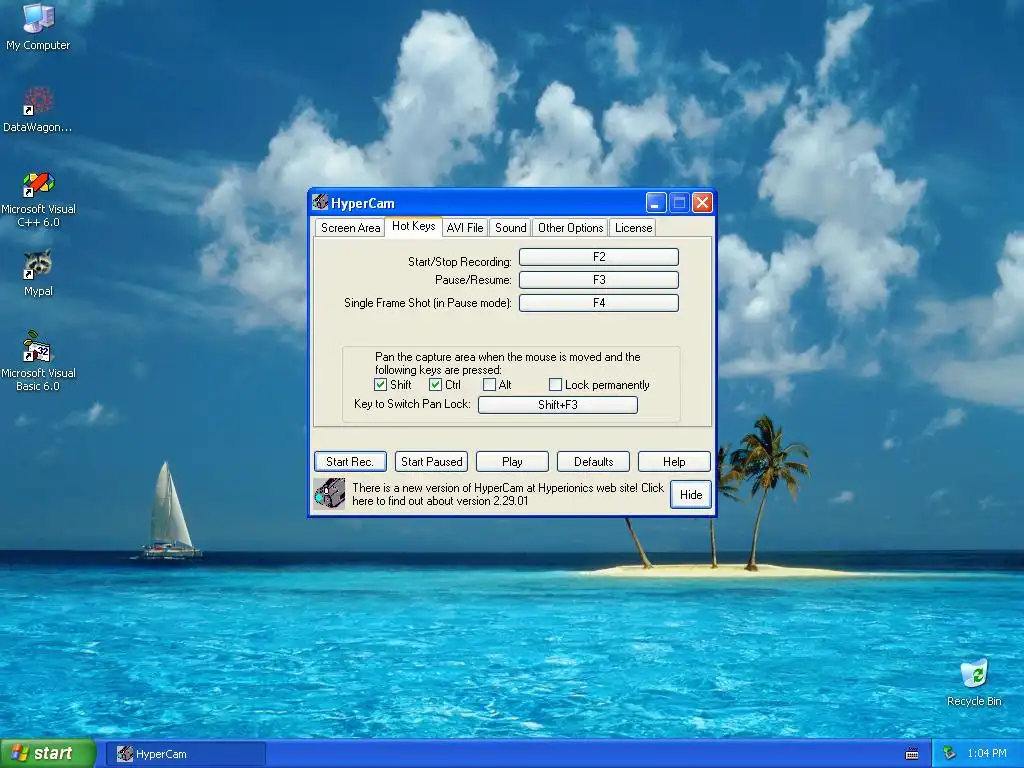Viewport: 1024px width, 768px height.
Task: Enable the Alt pan key checkbox
Action: point(489,385)
